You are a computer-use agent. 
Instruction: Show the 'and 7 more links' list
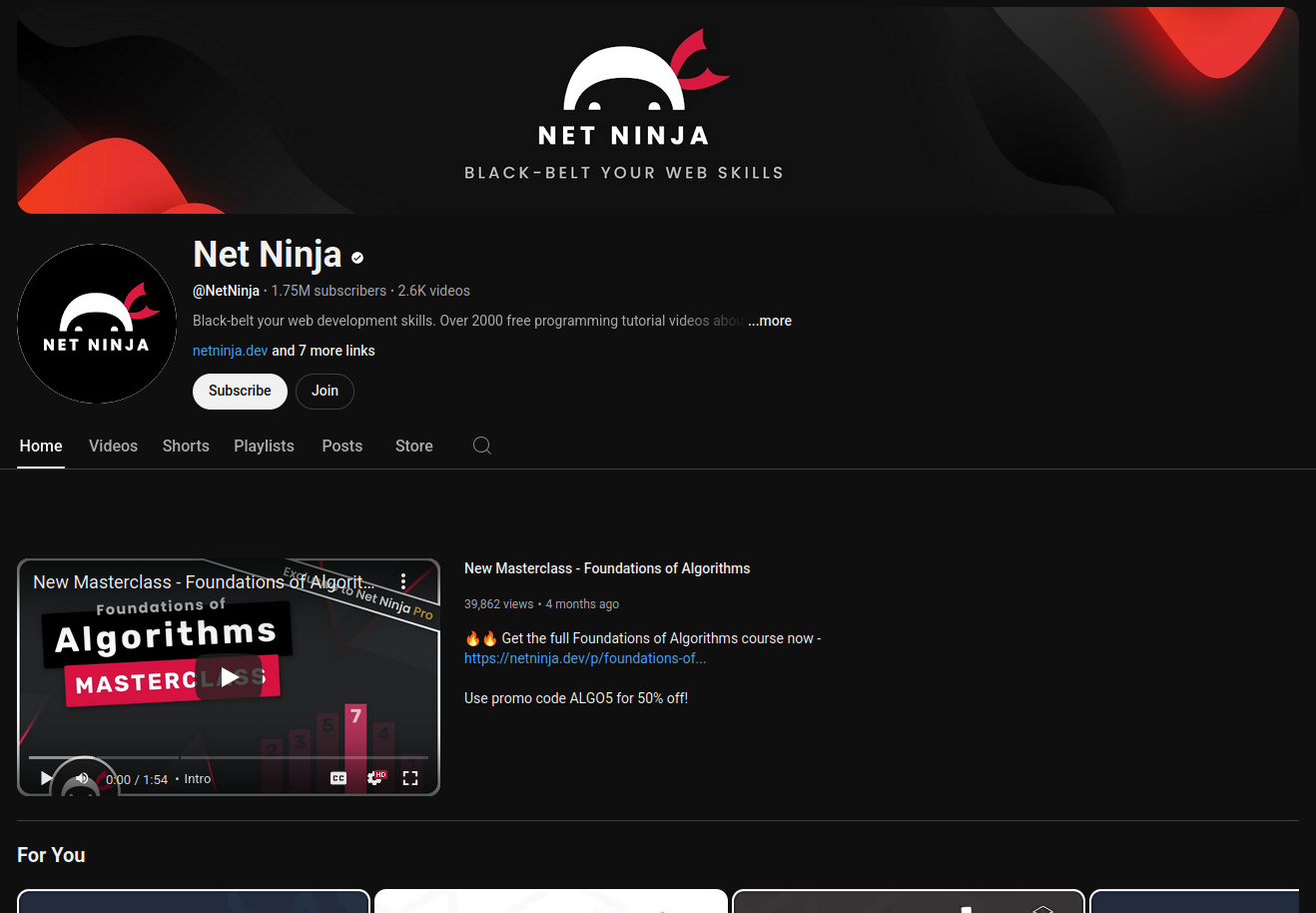pos(324,351)
